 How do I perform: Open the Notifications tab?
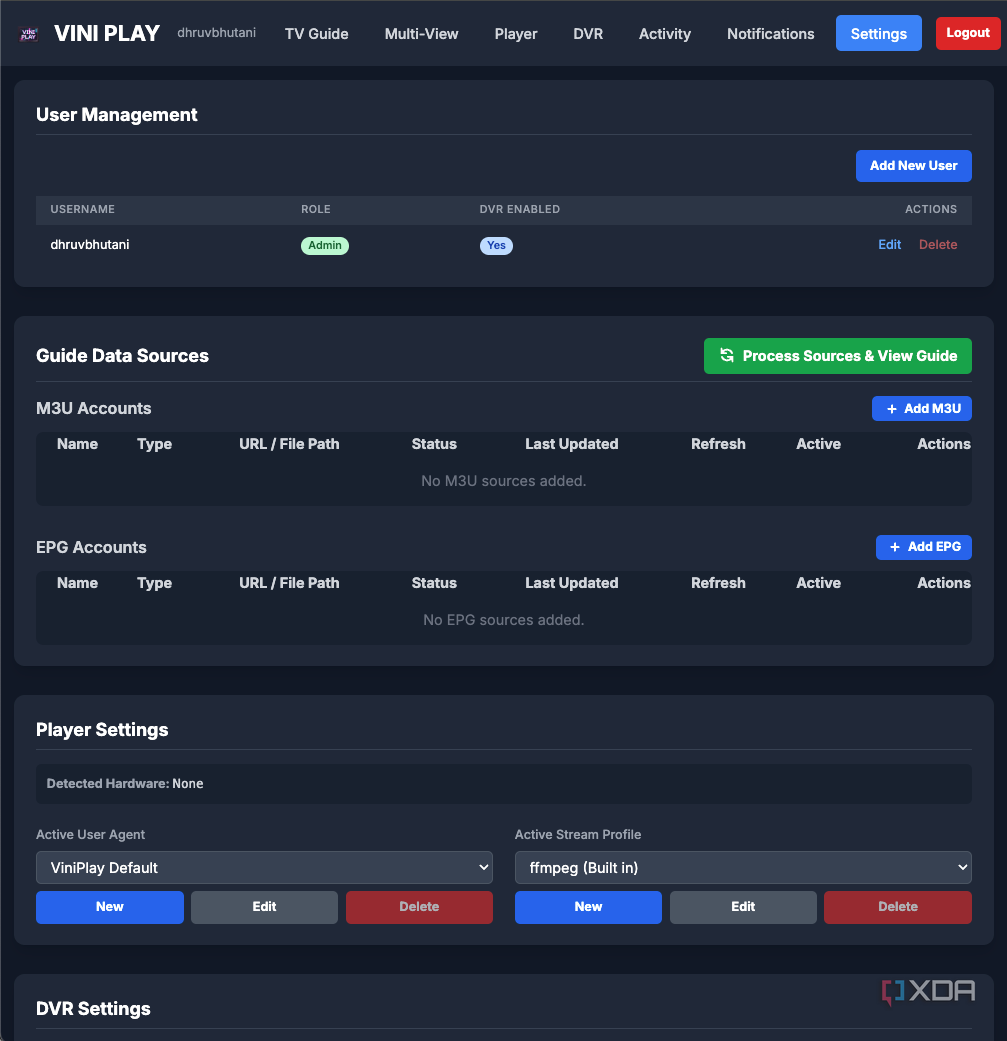click(x=770, y=34)
